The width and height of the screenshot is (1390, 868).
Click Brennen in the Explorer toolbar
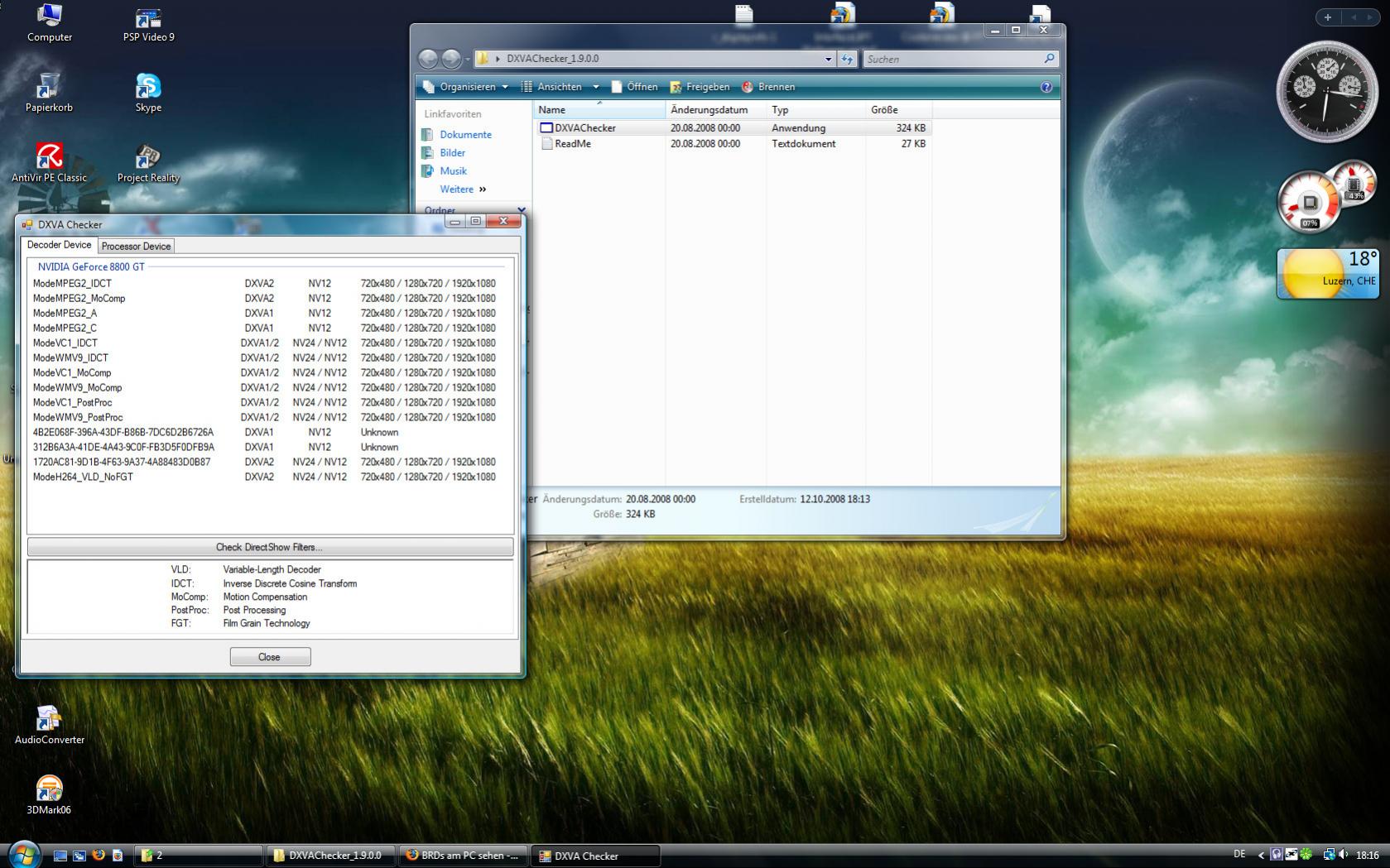pyautogui.click(x=768, y=87)
